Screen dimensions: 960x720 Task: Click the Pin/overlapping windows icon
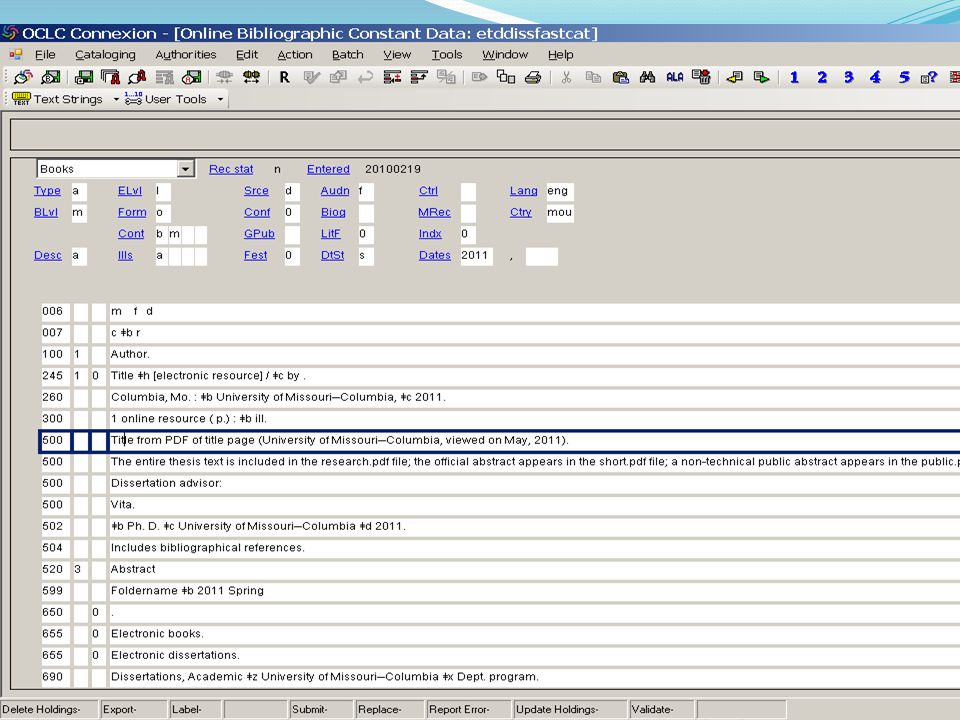pyautogui.click(x=506, y=77)
